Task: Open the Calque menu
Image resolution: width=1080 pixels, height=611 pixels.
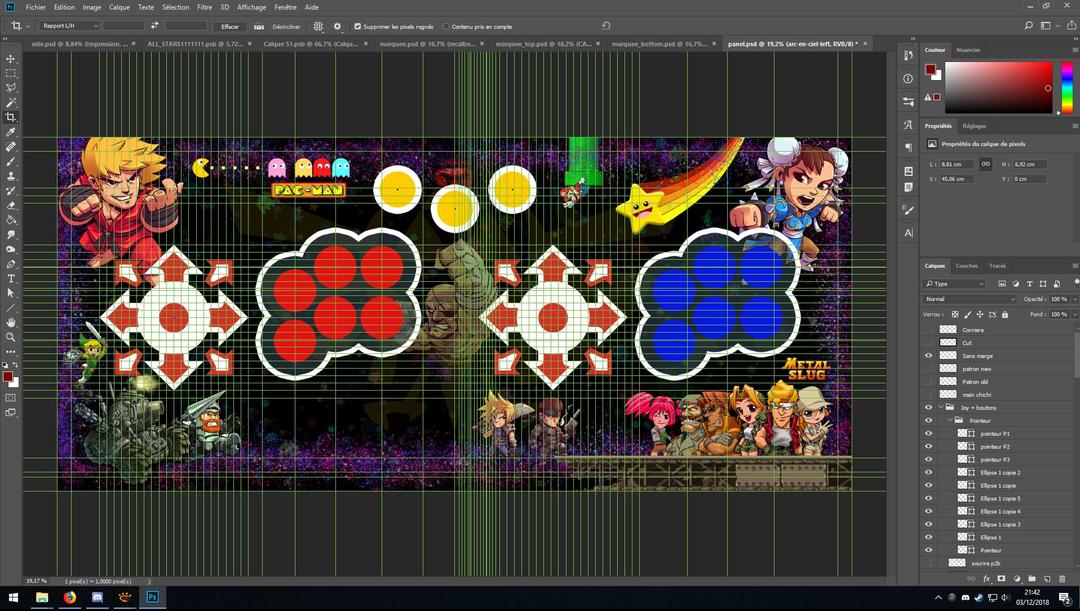Action: [119, 7]
